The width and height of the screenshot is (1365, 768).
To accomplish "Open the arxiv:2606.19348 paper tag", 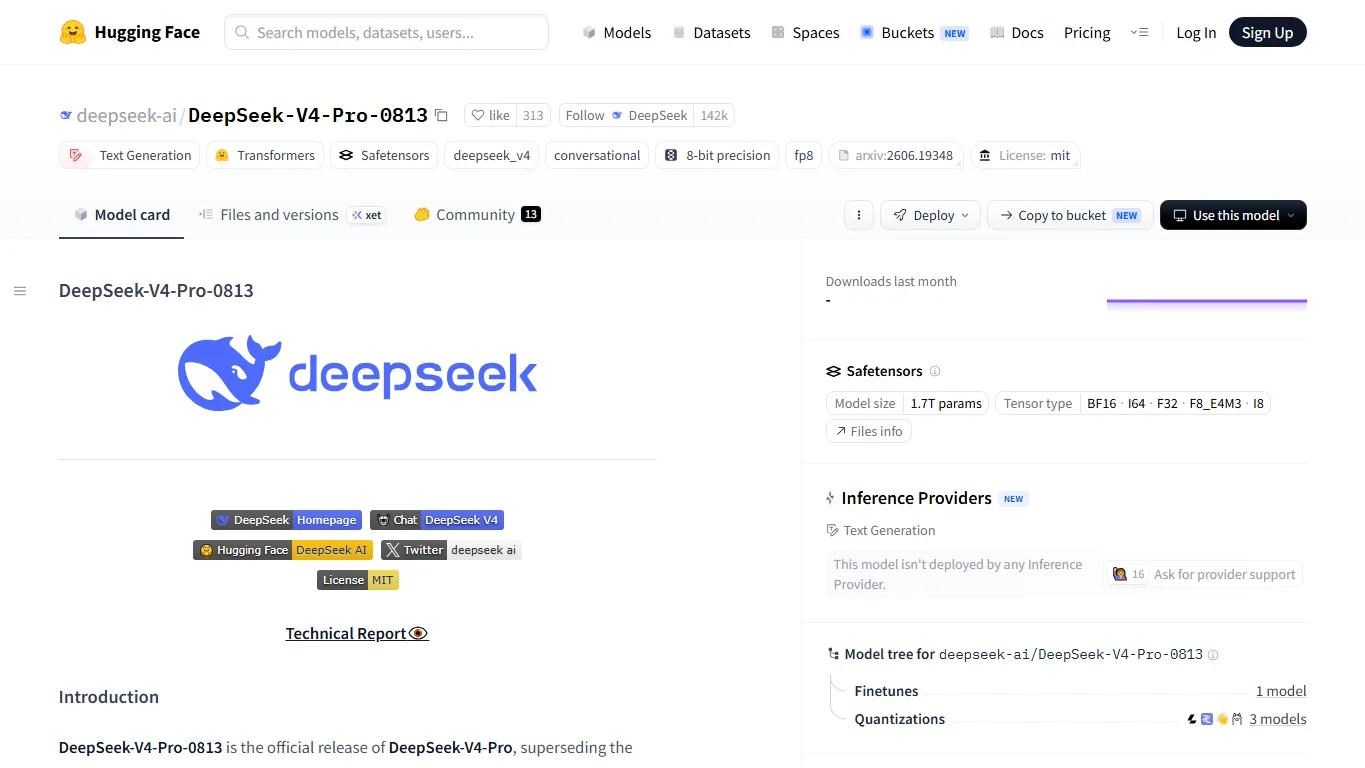I will pos(896,155).
